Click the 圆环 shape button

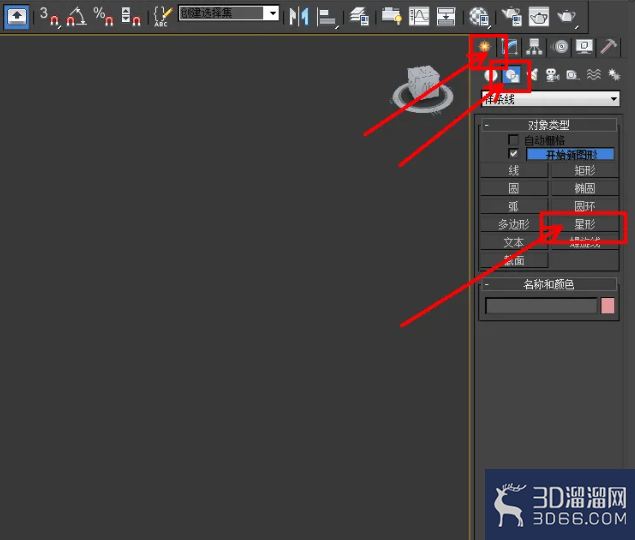pos(585,206)
